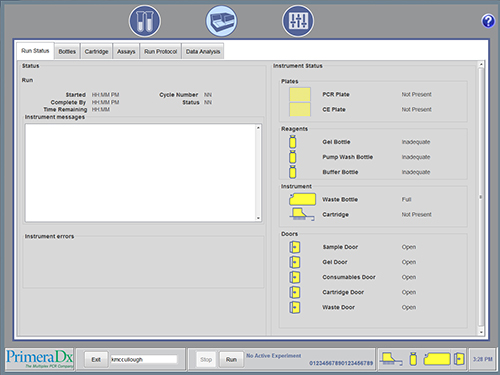Click the 3:28 PM clock display
The height and width of the screenshot is (375, 500).
(x=482, y=359)
